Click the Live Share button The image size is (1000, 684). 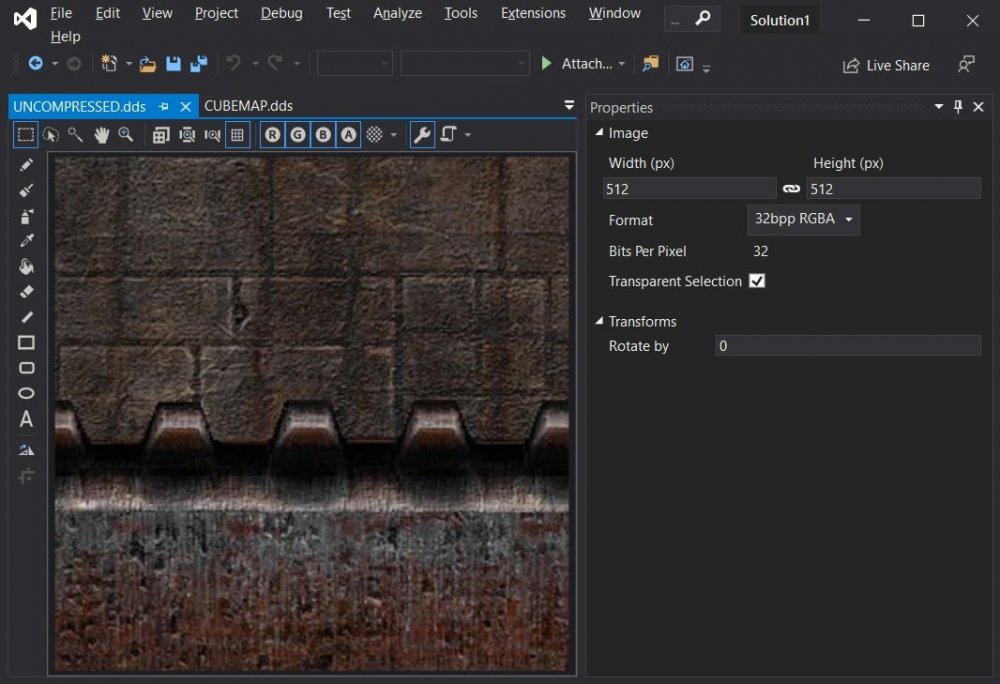(x=886, y=64)
